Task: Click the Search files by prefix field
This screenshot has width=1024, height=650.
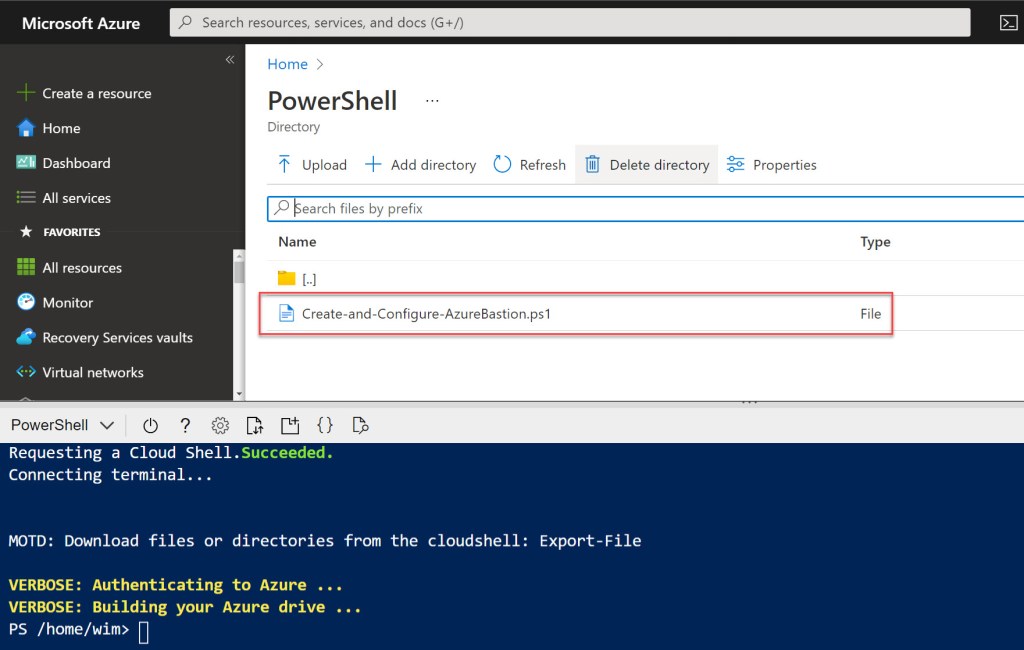Action: pos(650,208)
